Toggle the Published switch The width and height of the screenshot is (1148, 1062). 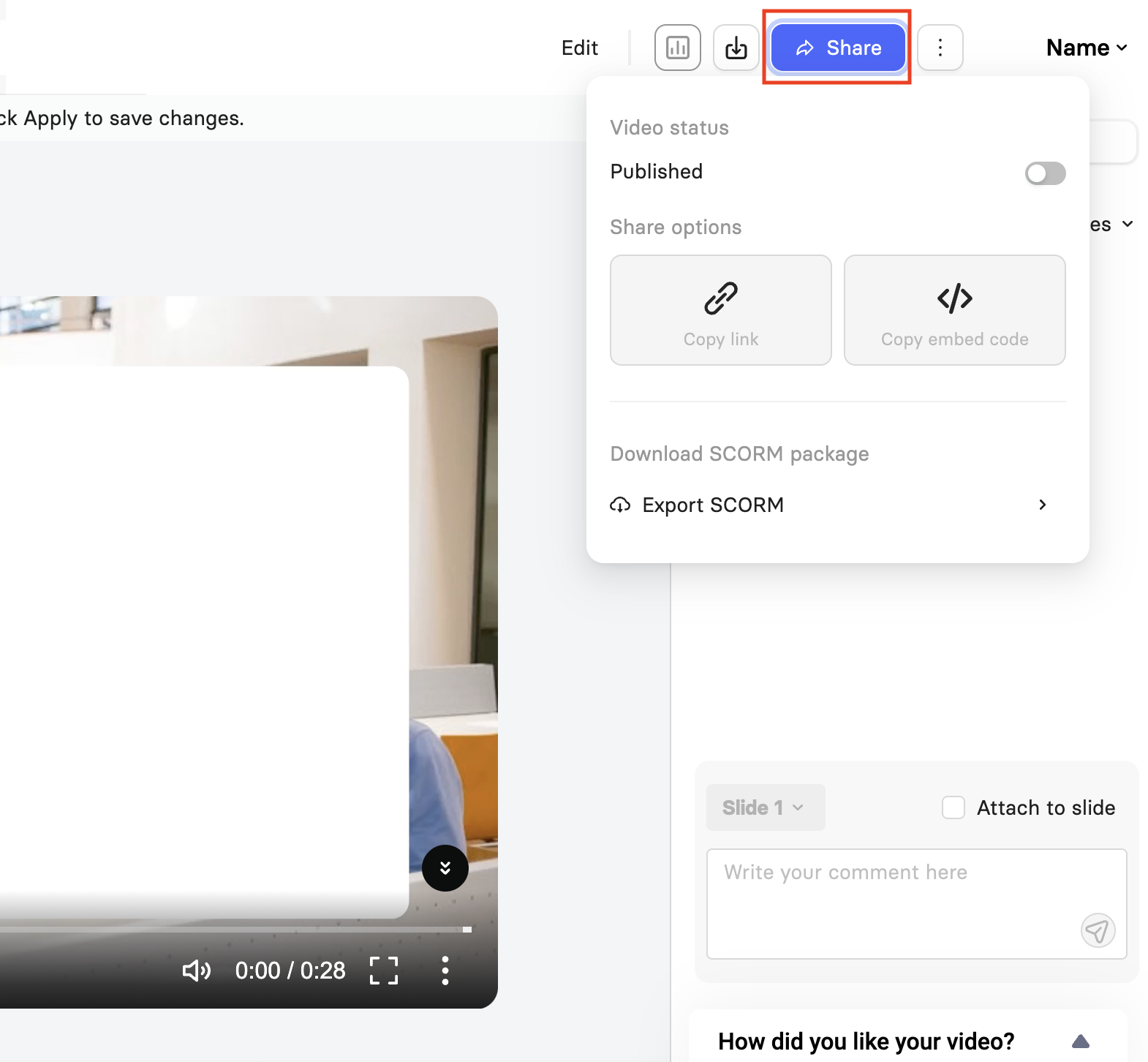coord(1045,173)
